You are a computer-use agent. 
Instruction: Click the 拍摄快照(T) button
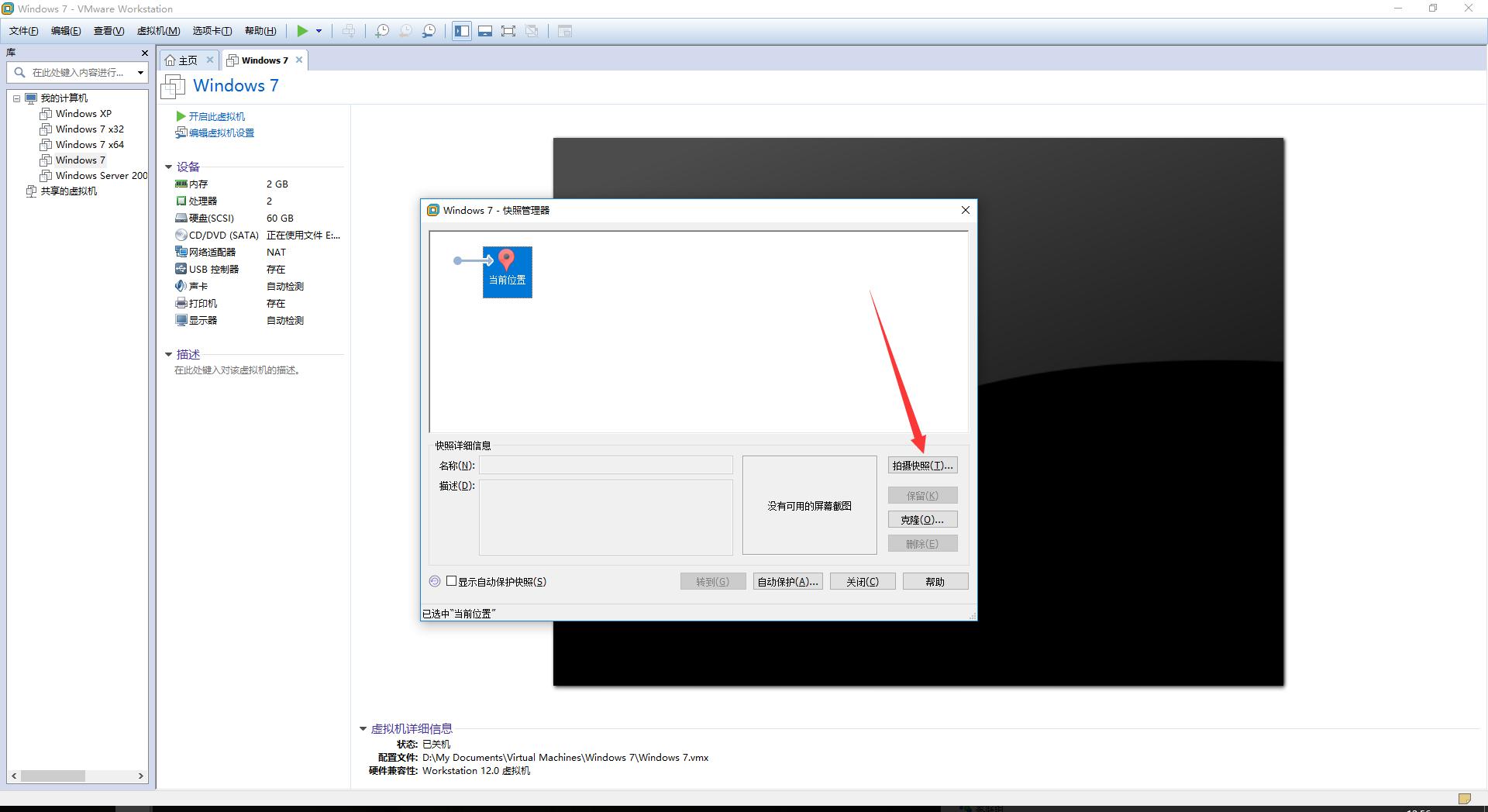tap(922, 465)
